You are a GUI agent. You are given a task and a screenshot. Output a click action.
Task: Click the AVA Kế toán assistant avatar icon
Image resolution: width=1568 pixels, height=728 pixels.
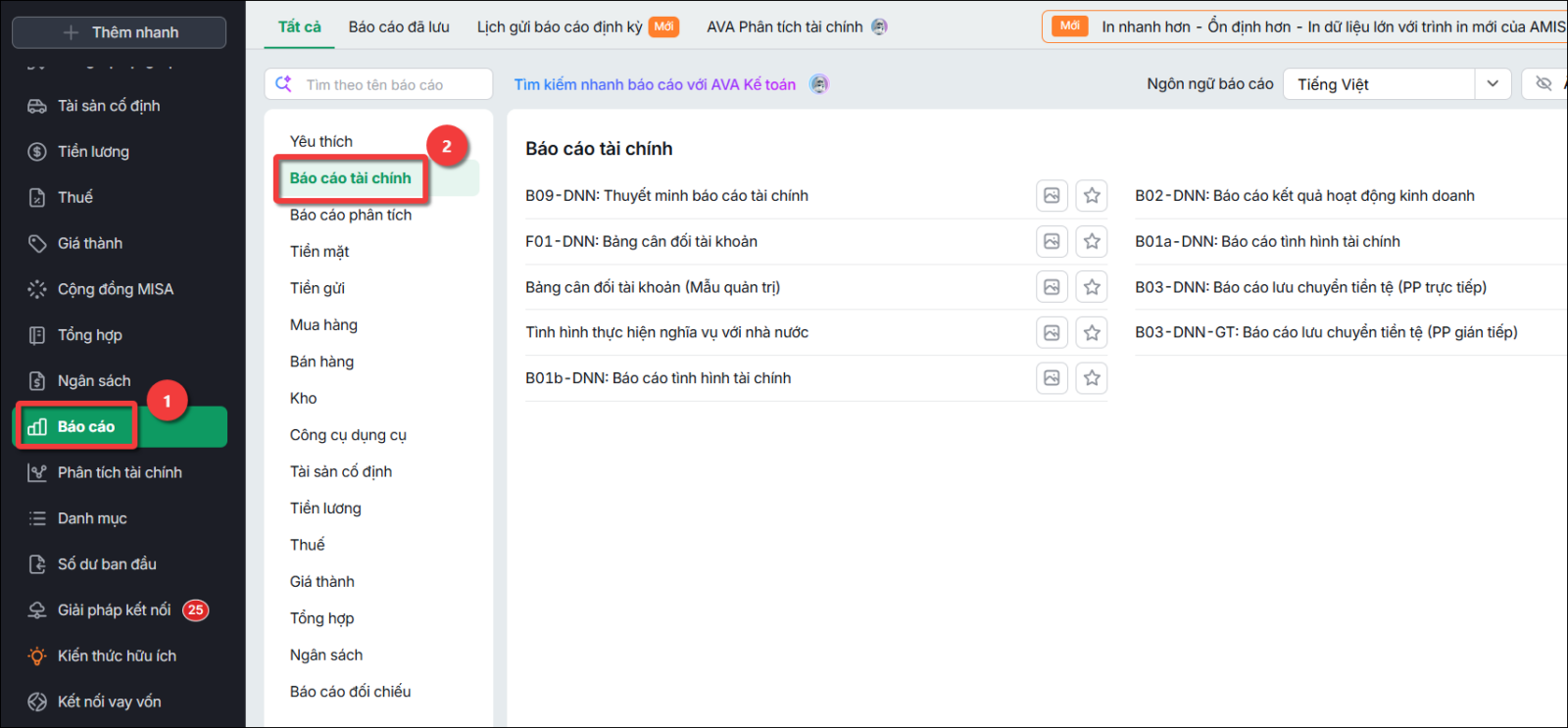[819, 84]
